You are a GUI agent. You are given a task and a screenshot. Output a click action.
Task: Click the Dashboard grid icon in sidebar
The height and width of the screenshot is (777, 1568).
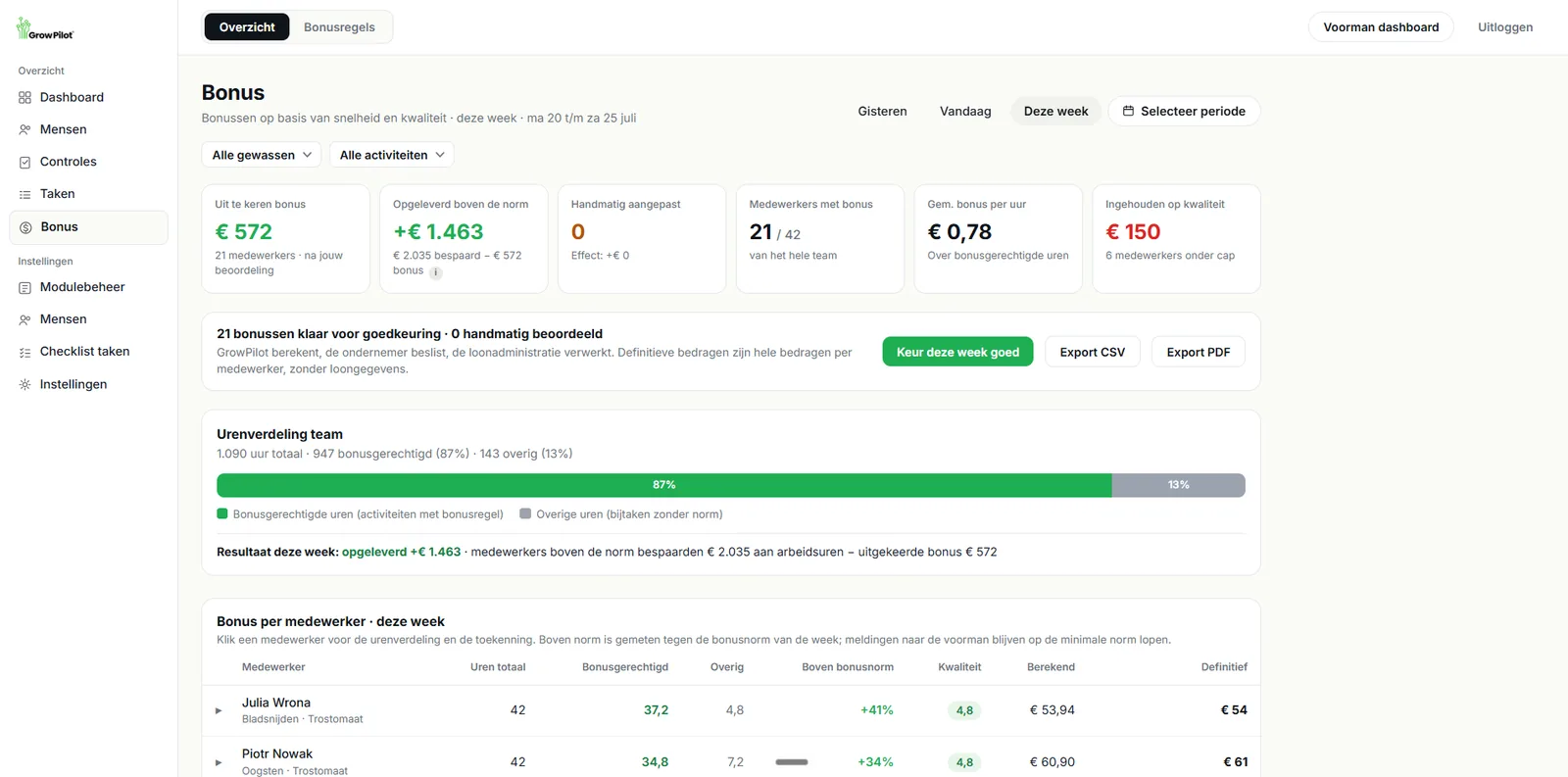tap(24, 97)
